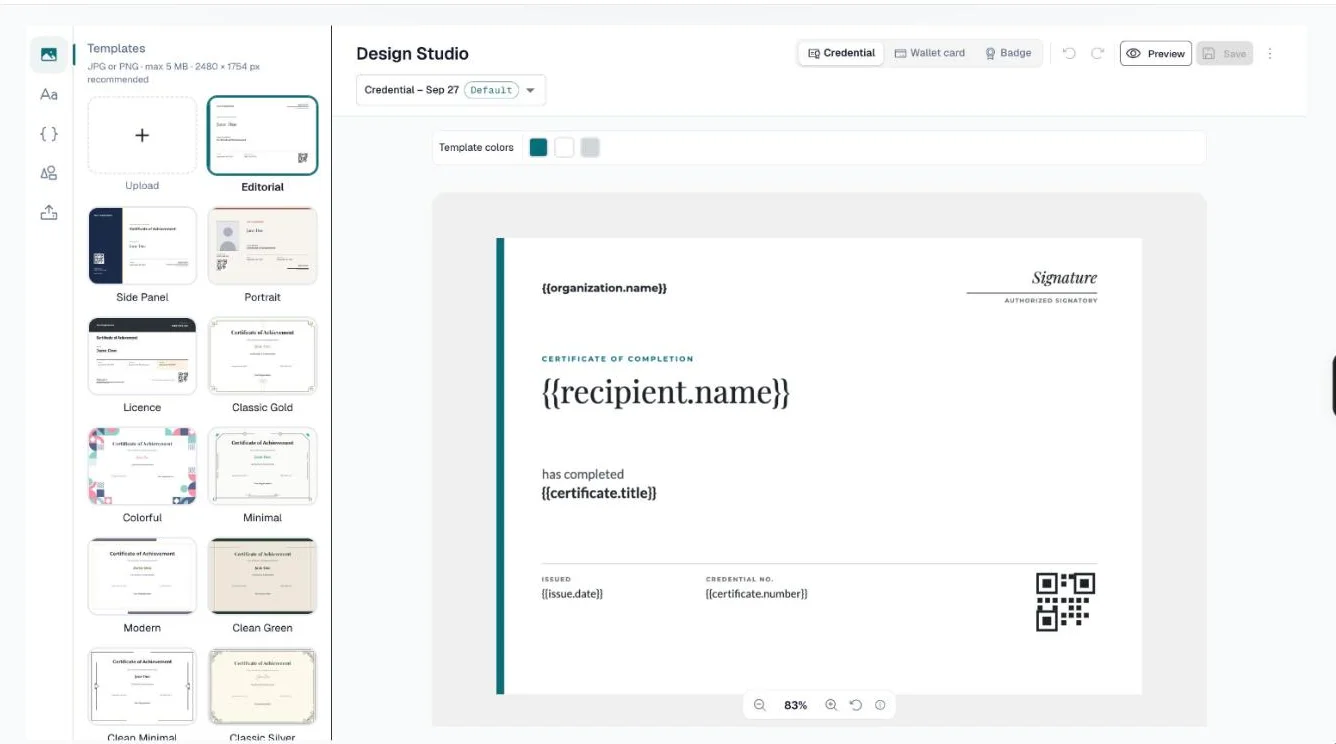
Task: Reset the canvas zoom level
Action: click(856, 705)
